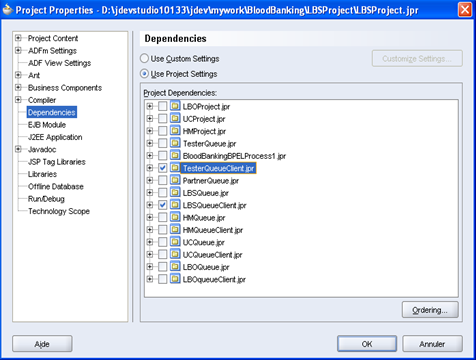Click the PartnerQueue.jpr project folder icon

[x=175, y=180]
